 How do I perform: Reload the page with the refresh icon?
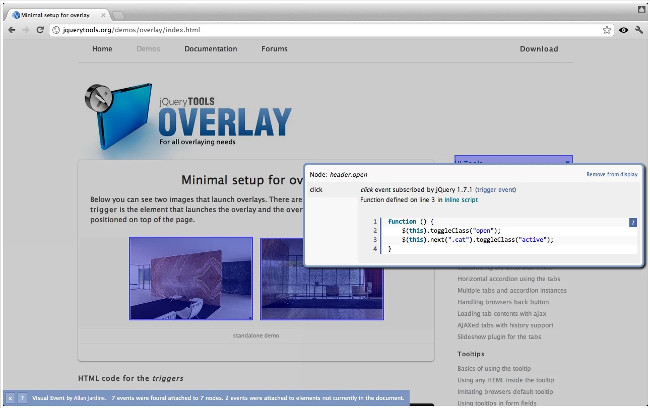click(40, 30)
